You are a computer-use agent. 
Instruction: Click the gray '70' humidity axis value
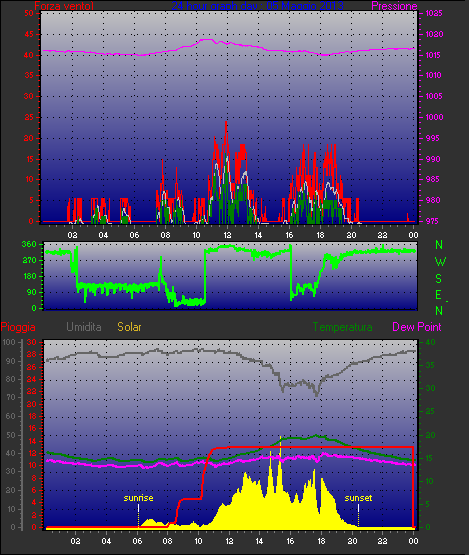pyautogui.click(x=11, y=397)
